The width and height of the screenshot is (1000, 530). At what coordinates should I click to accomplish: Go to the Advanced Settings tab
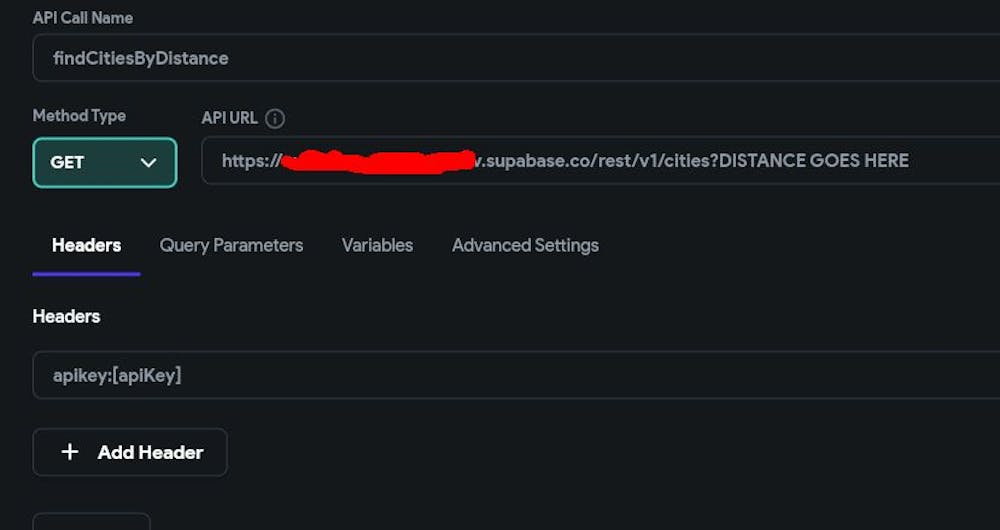(525, 245)
